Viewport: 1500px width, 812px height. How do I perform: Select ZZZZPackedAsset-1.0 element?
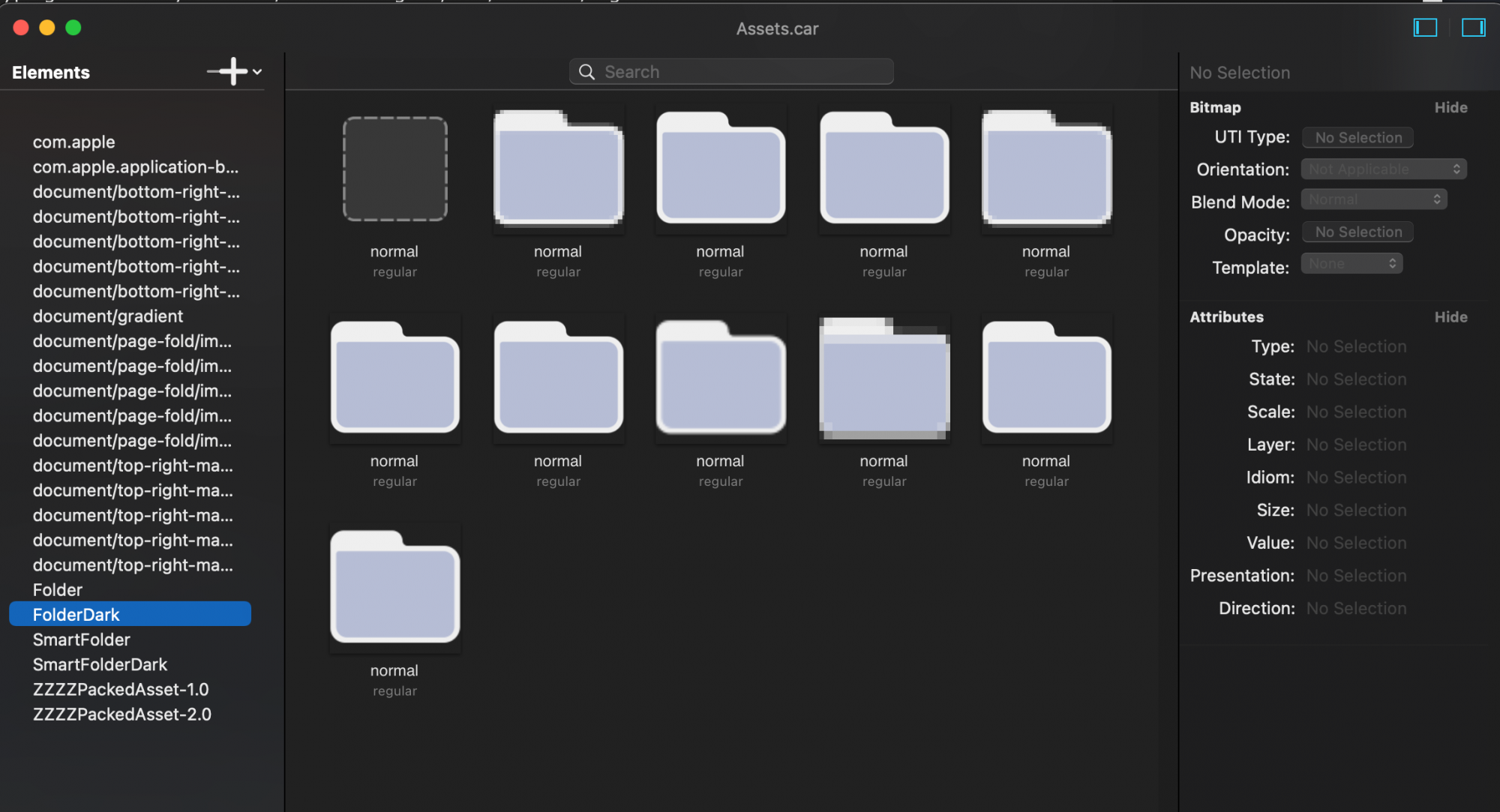click(x=120, y=689)
